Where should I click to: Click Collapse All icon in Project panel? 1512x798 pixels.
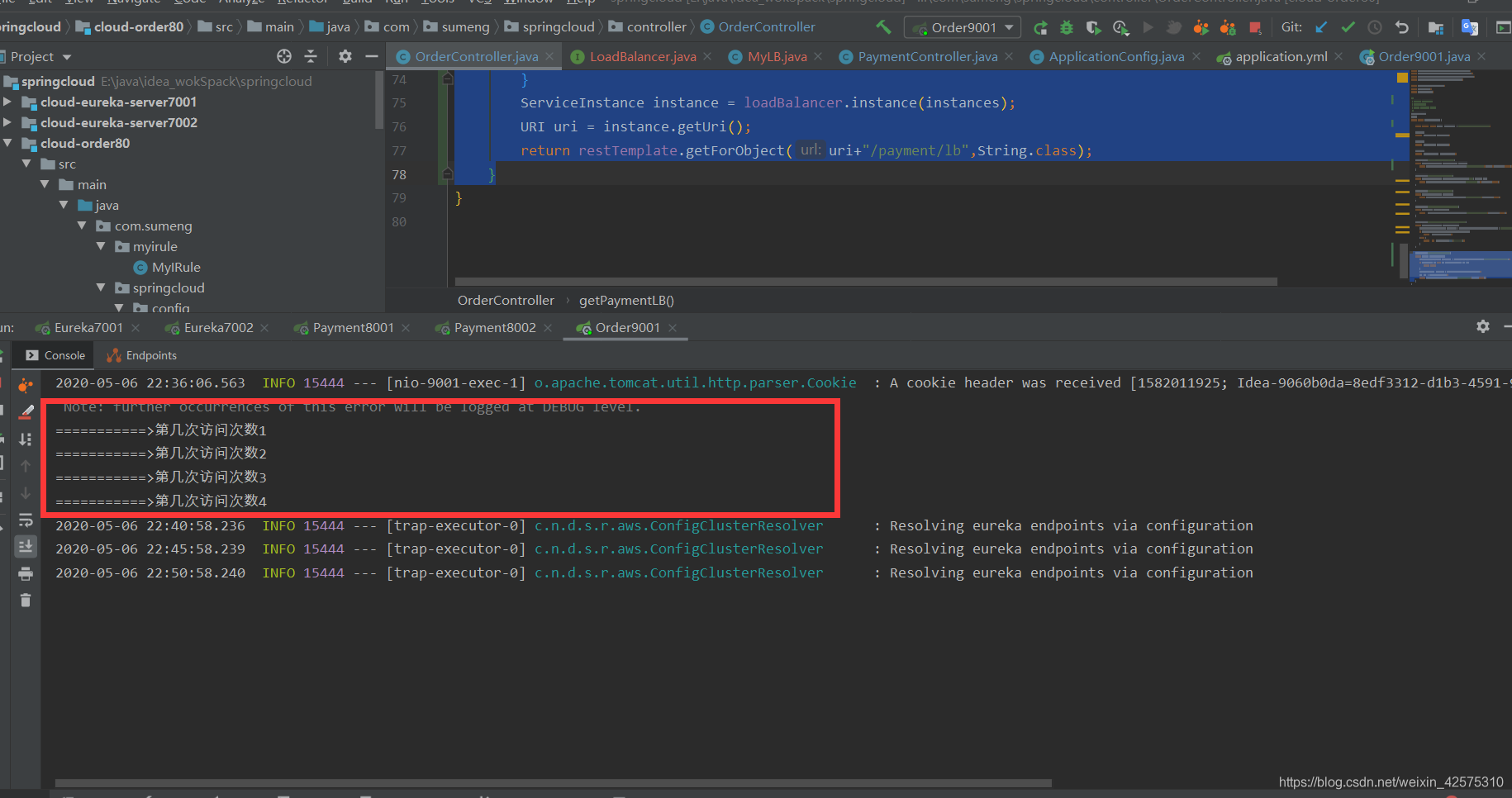(x=311, y=56)
